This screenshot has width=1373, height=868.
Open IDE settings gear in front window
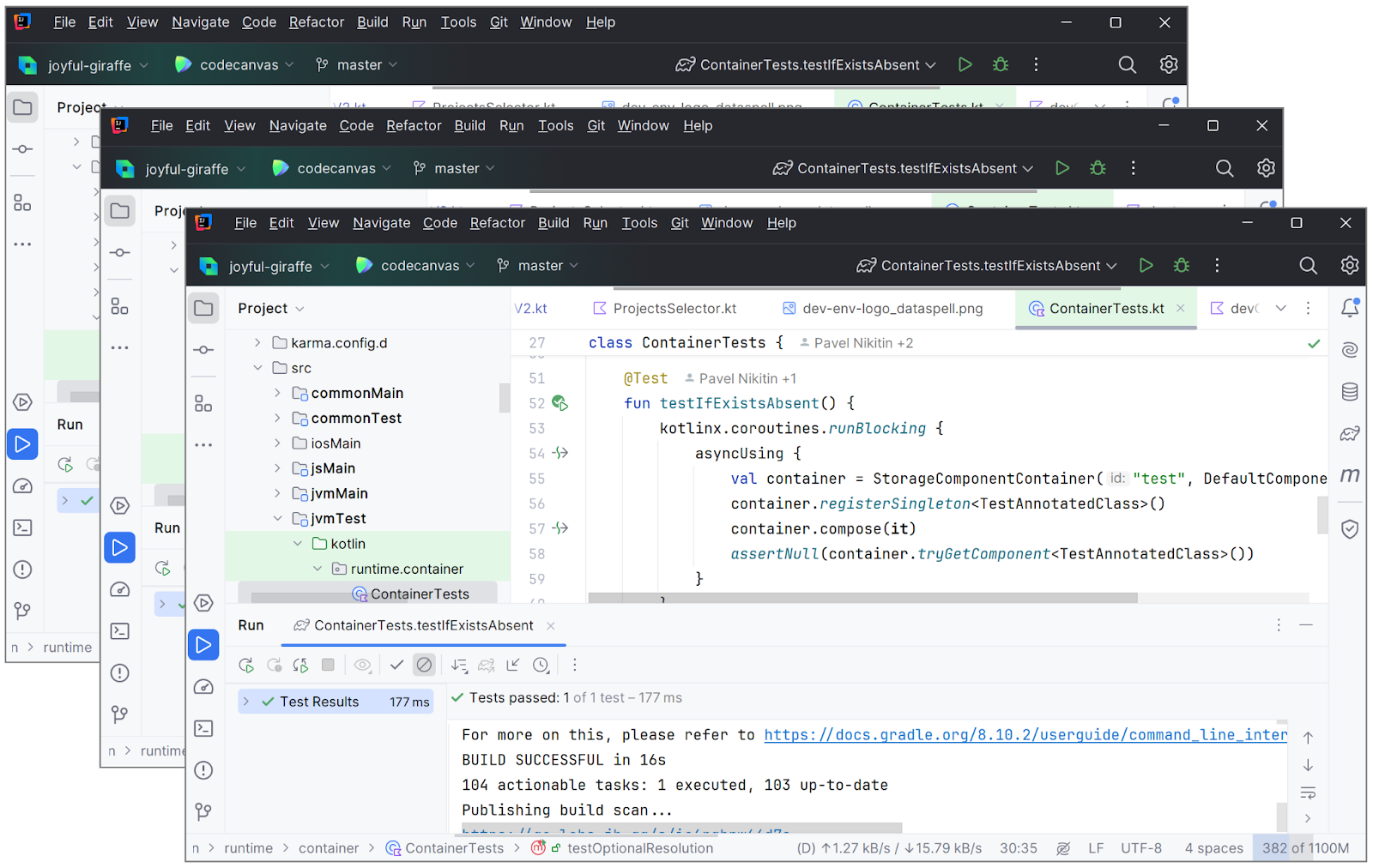coord(1349,266)
